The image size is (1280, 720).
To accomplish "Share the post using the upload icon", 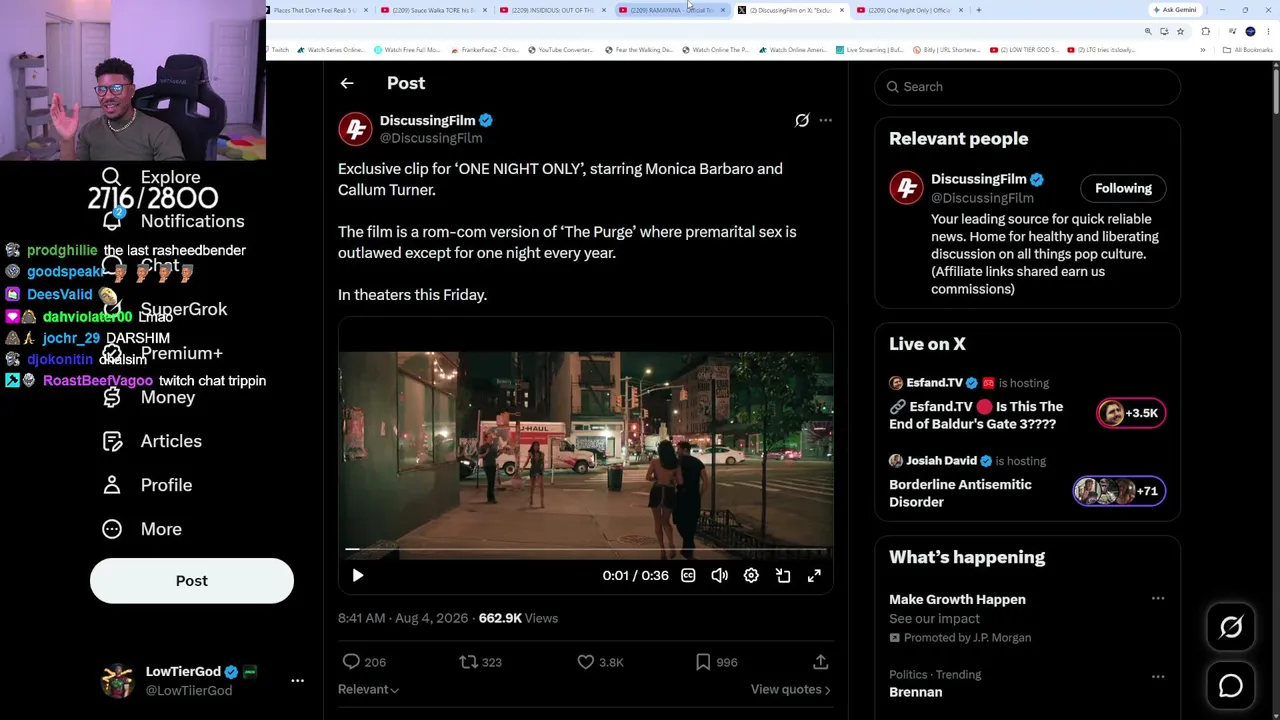I will [820, 662].
